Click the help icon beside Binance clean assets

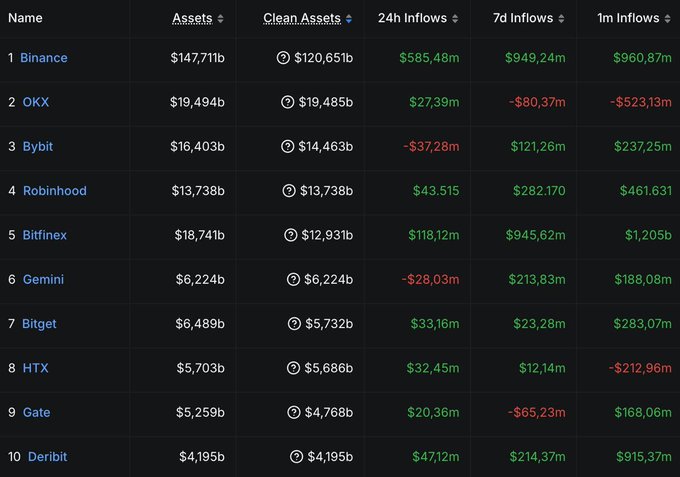tap(283, 58)
